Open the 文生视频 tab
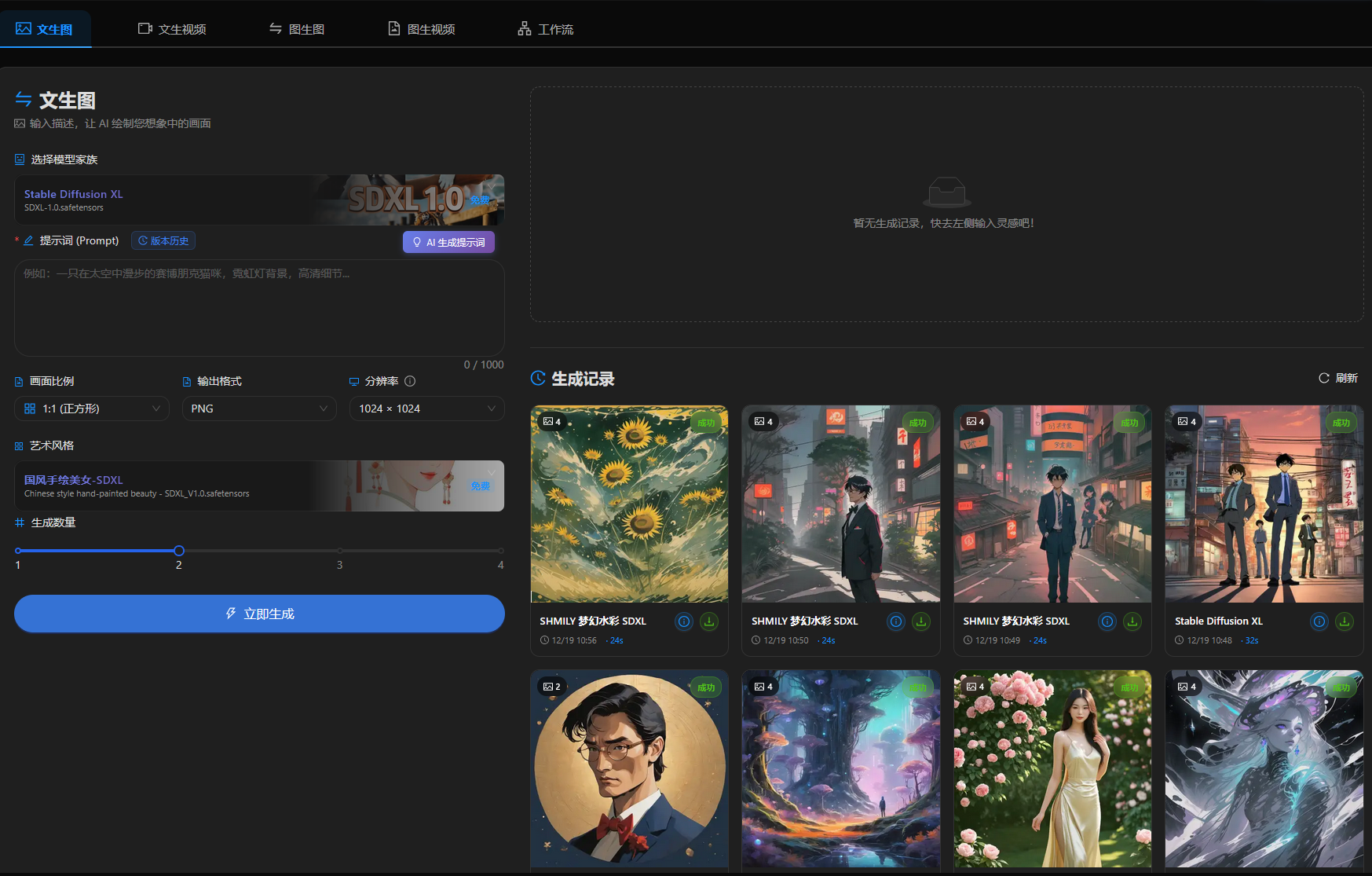Image resolution: width=1372 pixels, height=876 pixels. [172, 29]
